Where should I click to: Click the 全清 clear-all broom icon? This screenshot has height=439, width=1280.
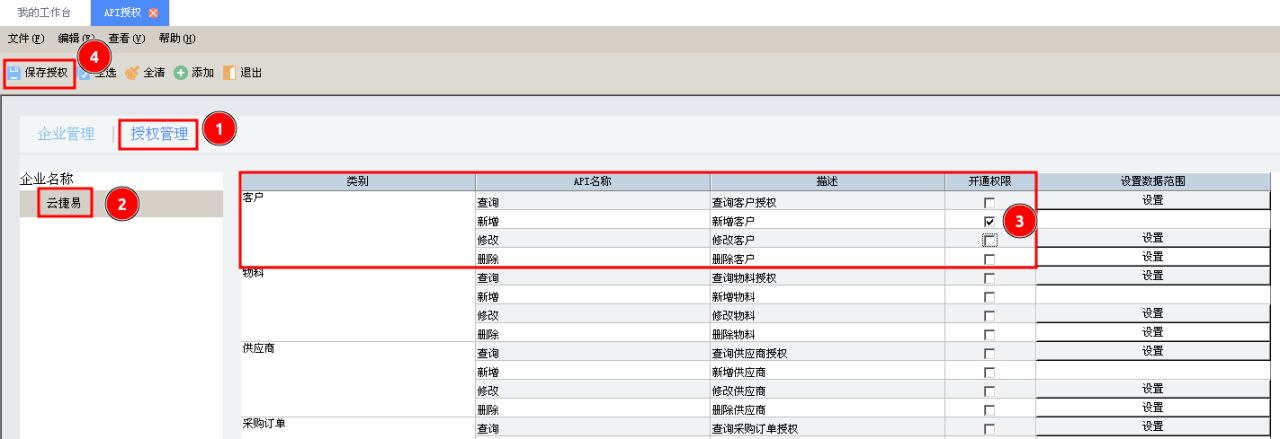coord(132,73)
